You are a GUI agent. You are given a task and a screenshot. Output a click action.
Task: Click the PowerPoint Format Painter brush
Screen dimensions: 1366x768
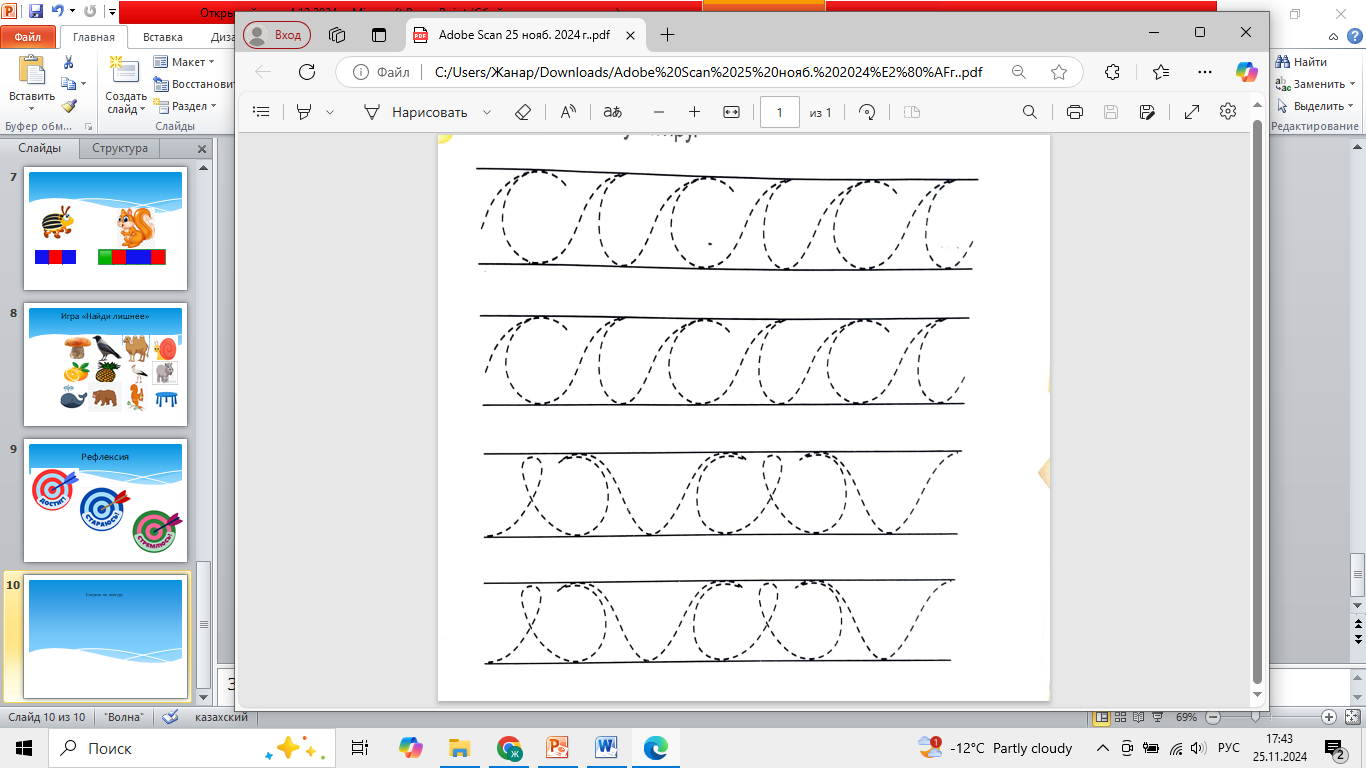(68, 105)
